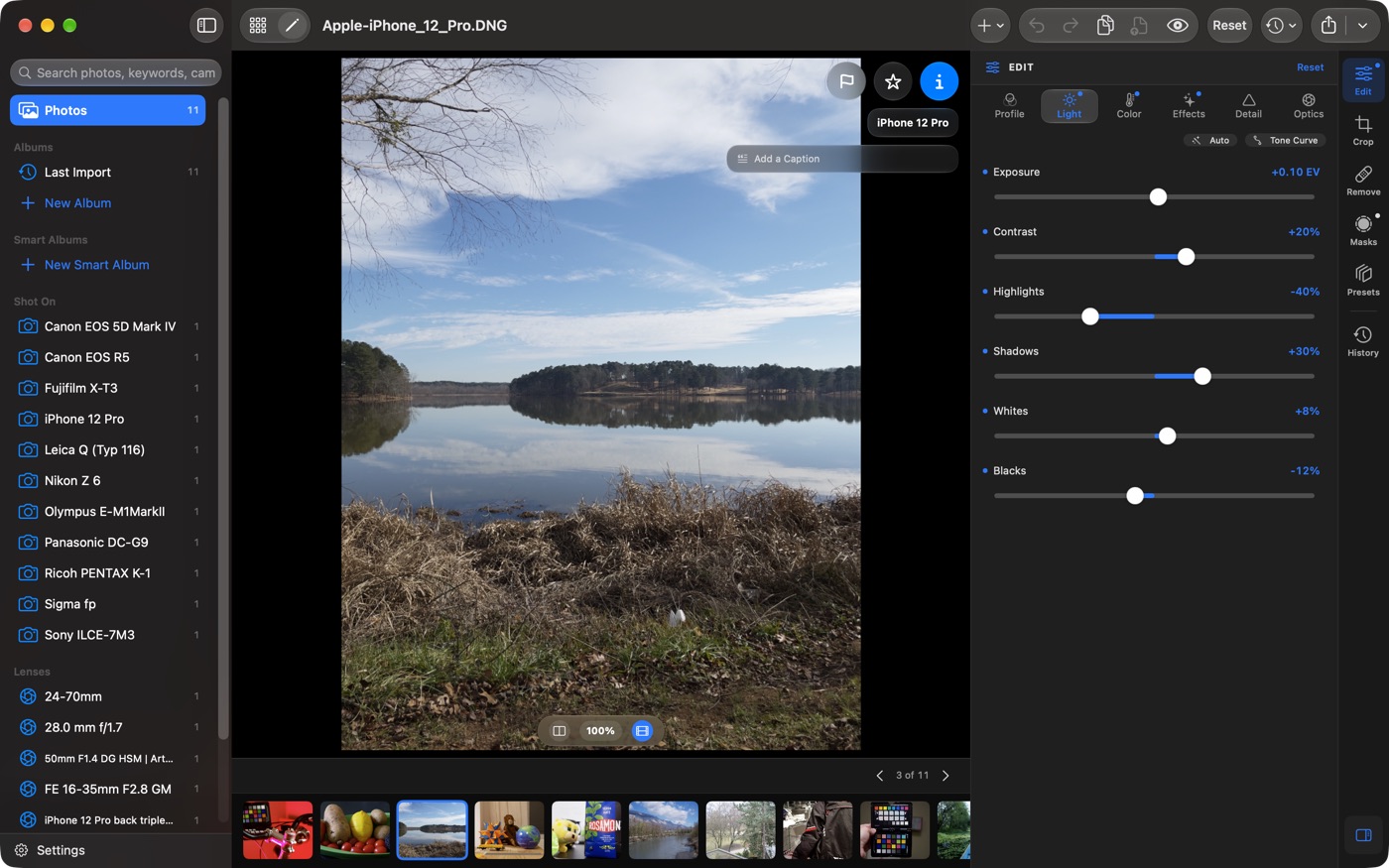
Task: Filter by 24-70mm lens
Action: pyautogui.click(x=107, y=696)
